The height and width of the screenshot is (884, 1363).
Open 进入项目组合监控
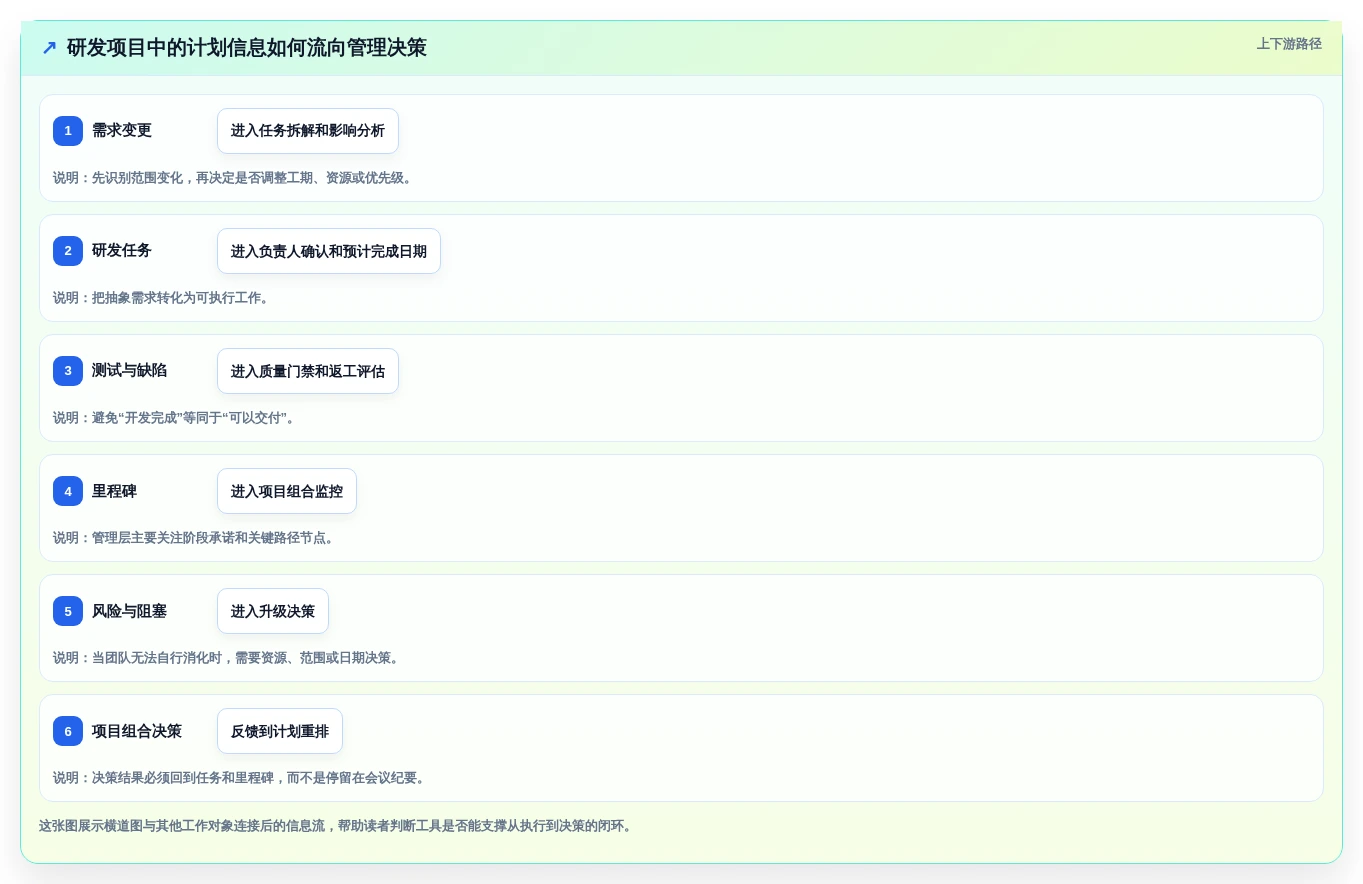pyautogui.click(x=287, y=491)
